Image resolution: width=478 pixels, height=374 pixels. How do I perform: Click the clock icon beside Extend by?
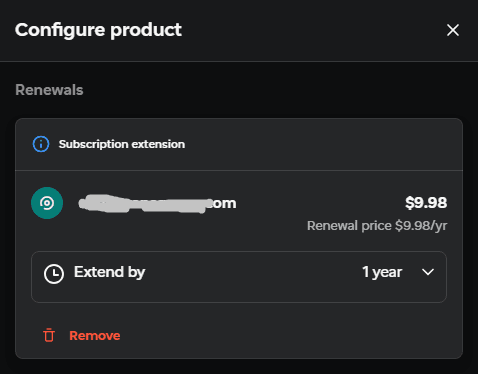[x=54, y=274]
